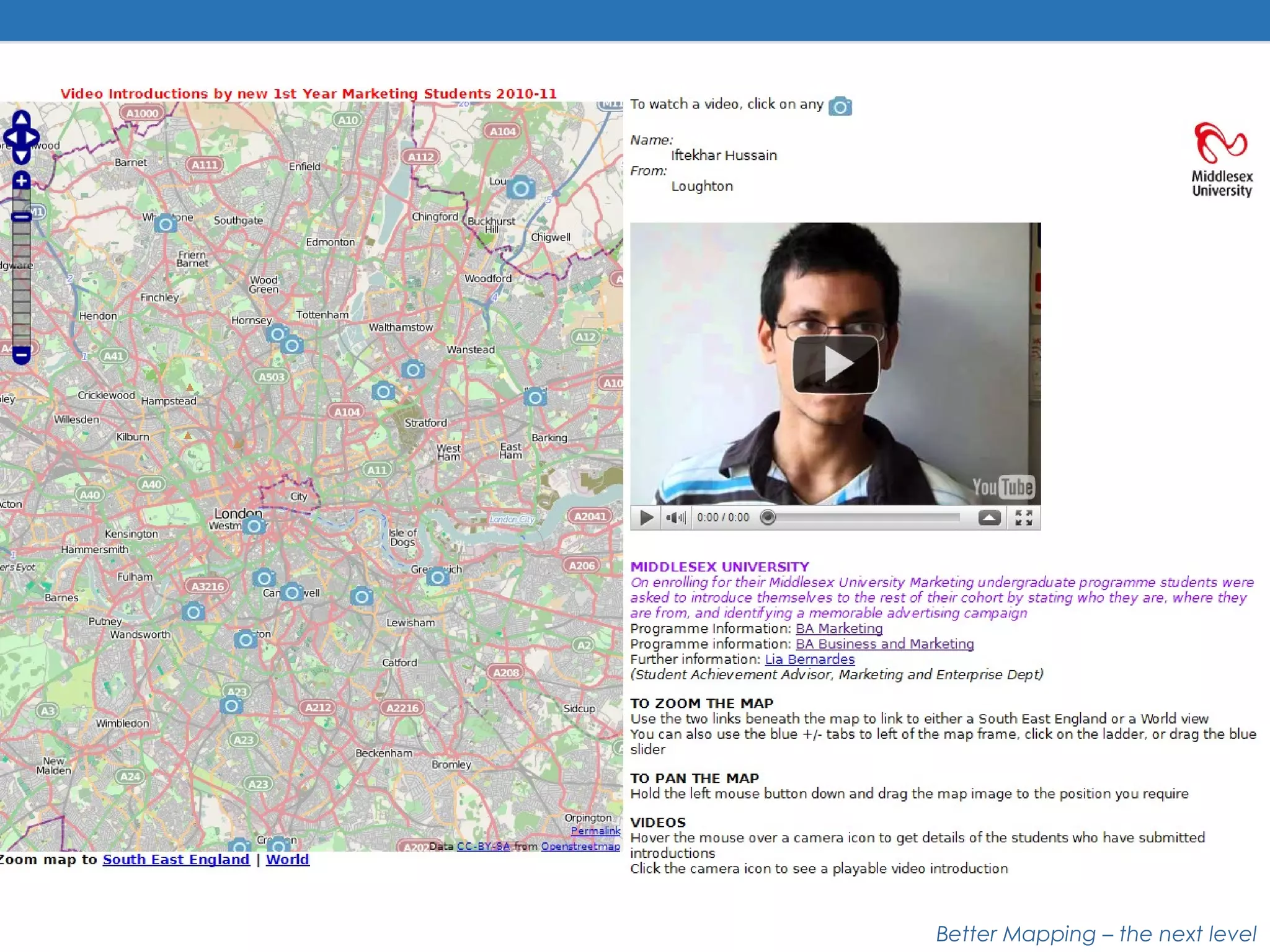Zoom map to World view
The width and height of the screenshot is (1270, 952).
288,859
